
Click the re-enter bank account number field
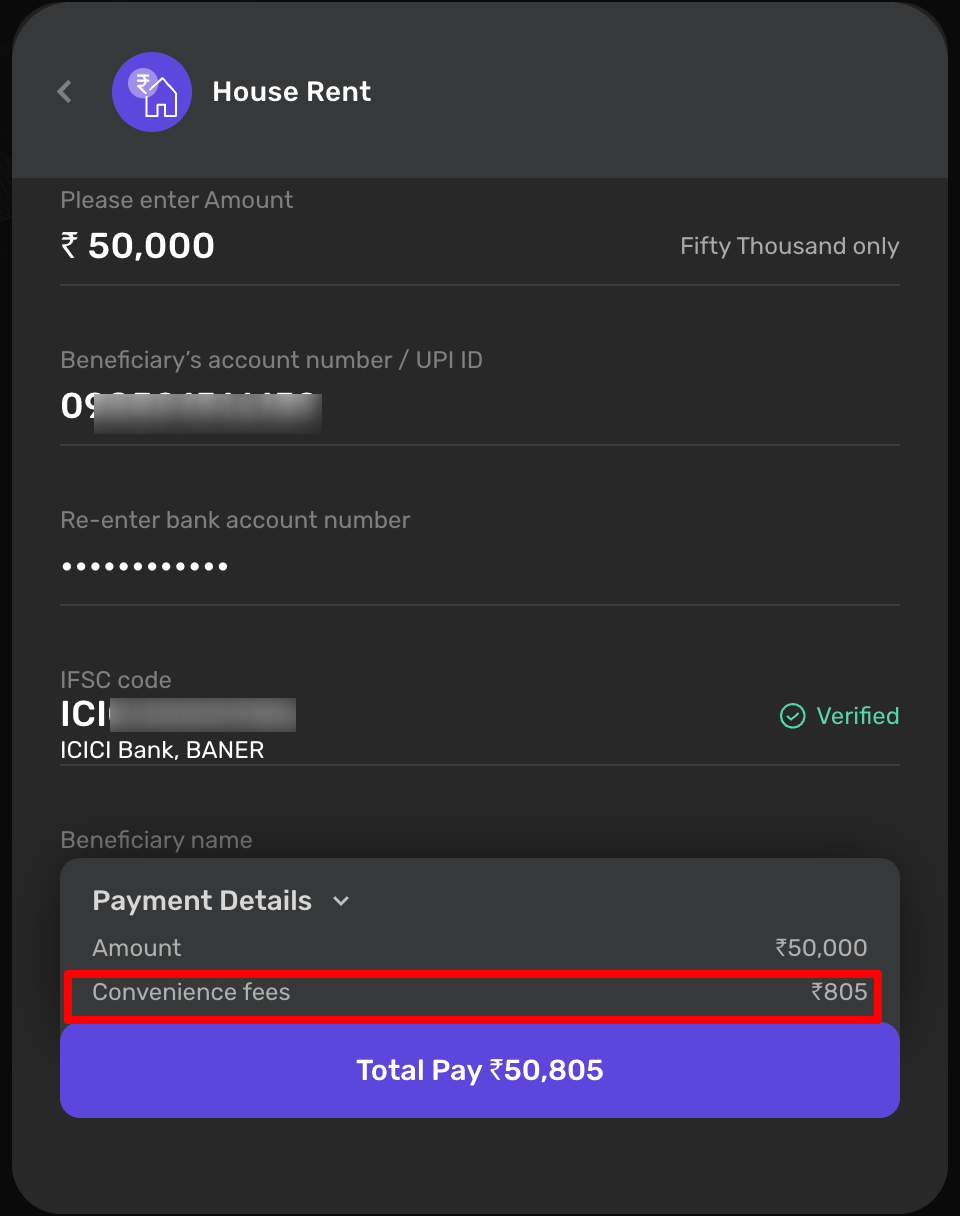point(145,567)
